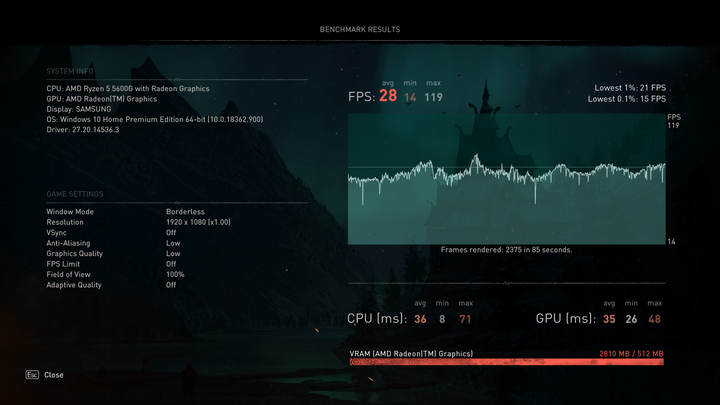Click the CPU minimum value 8
Image resolution: width=720 pixels, height=405 pixels.
click(442, 319)
